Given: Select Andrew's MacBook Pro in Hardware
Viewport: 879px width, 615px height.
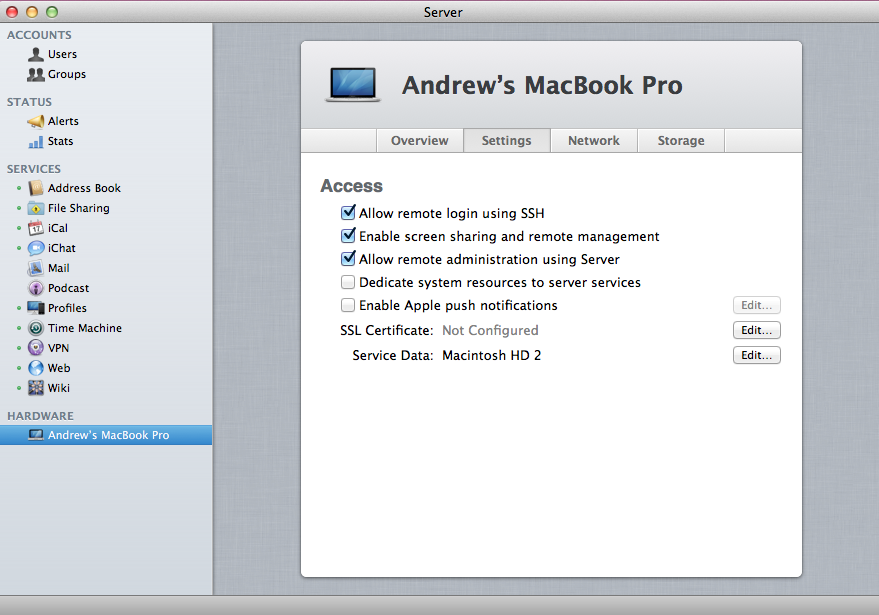Looking at the screenshot, I should 106,435.
